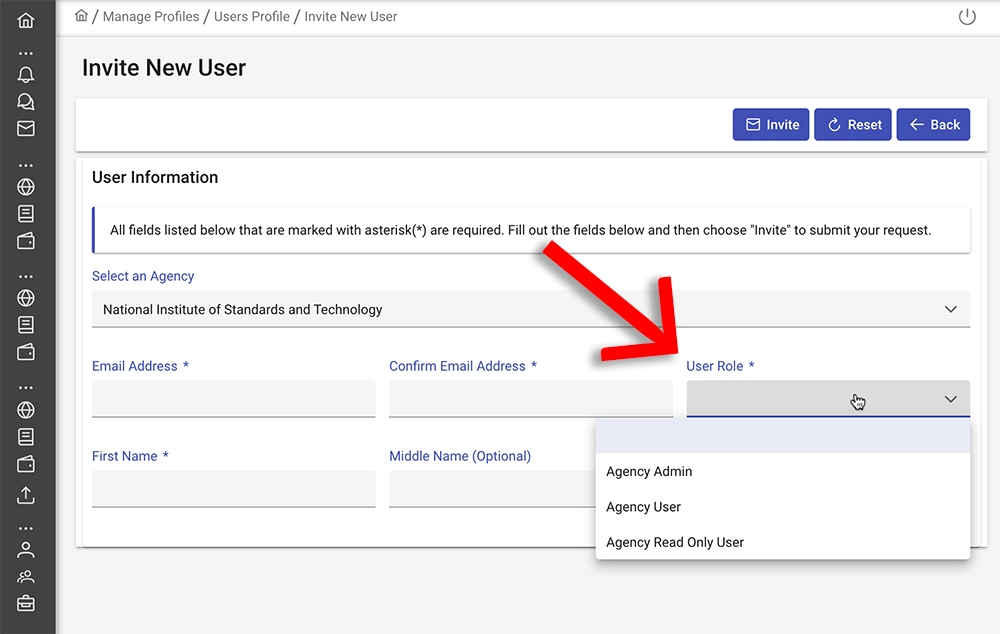The image size is (1000, 634).
Task: Click the breadcrumb home icon
Action: tap(82, 16)
